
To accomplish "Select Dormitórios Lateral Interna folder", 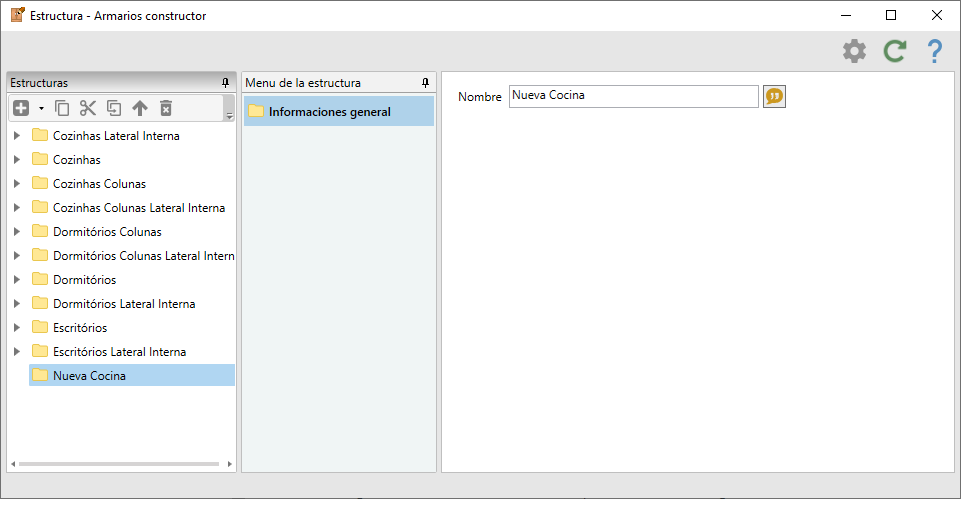I will (x=113, y=304).
